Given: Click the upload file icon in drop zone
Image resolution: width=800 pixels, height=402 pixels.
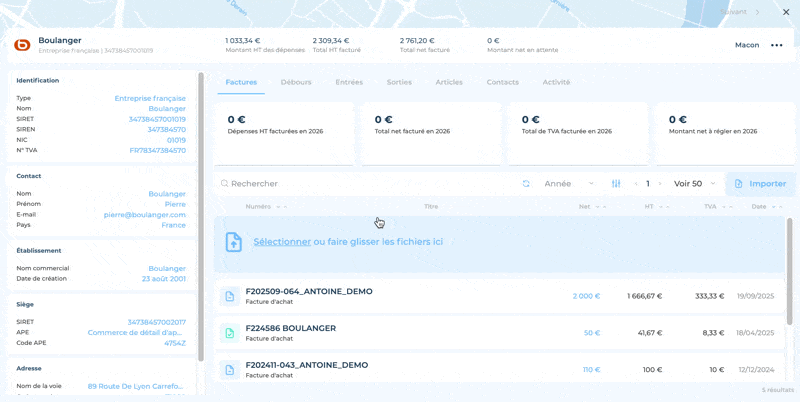Looking at the screenshot, I should 234,242.
